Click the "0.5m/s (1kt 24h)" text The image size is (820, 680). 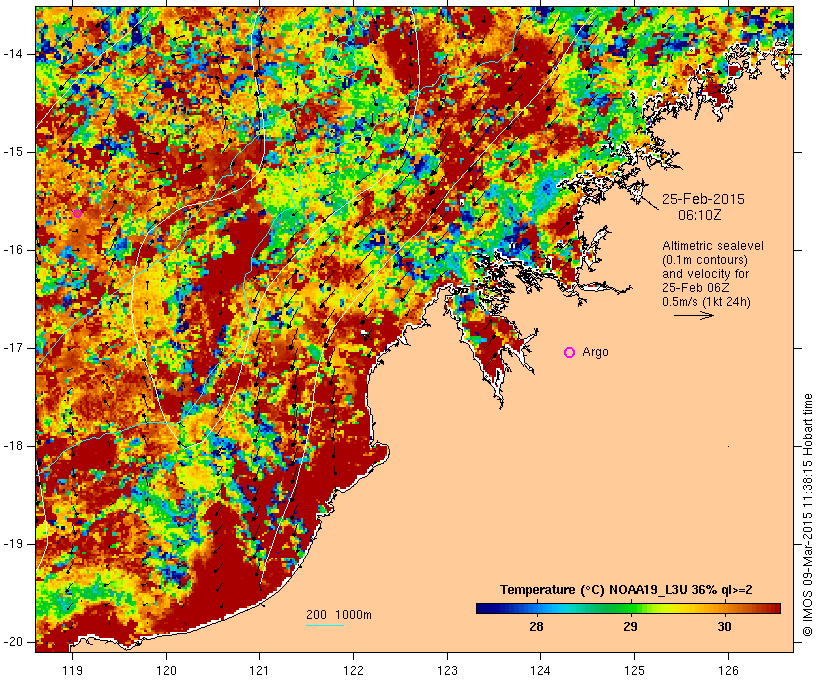[706, 302]
